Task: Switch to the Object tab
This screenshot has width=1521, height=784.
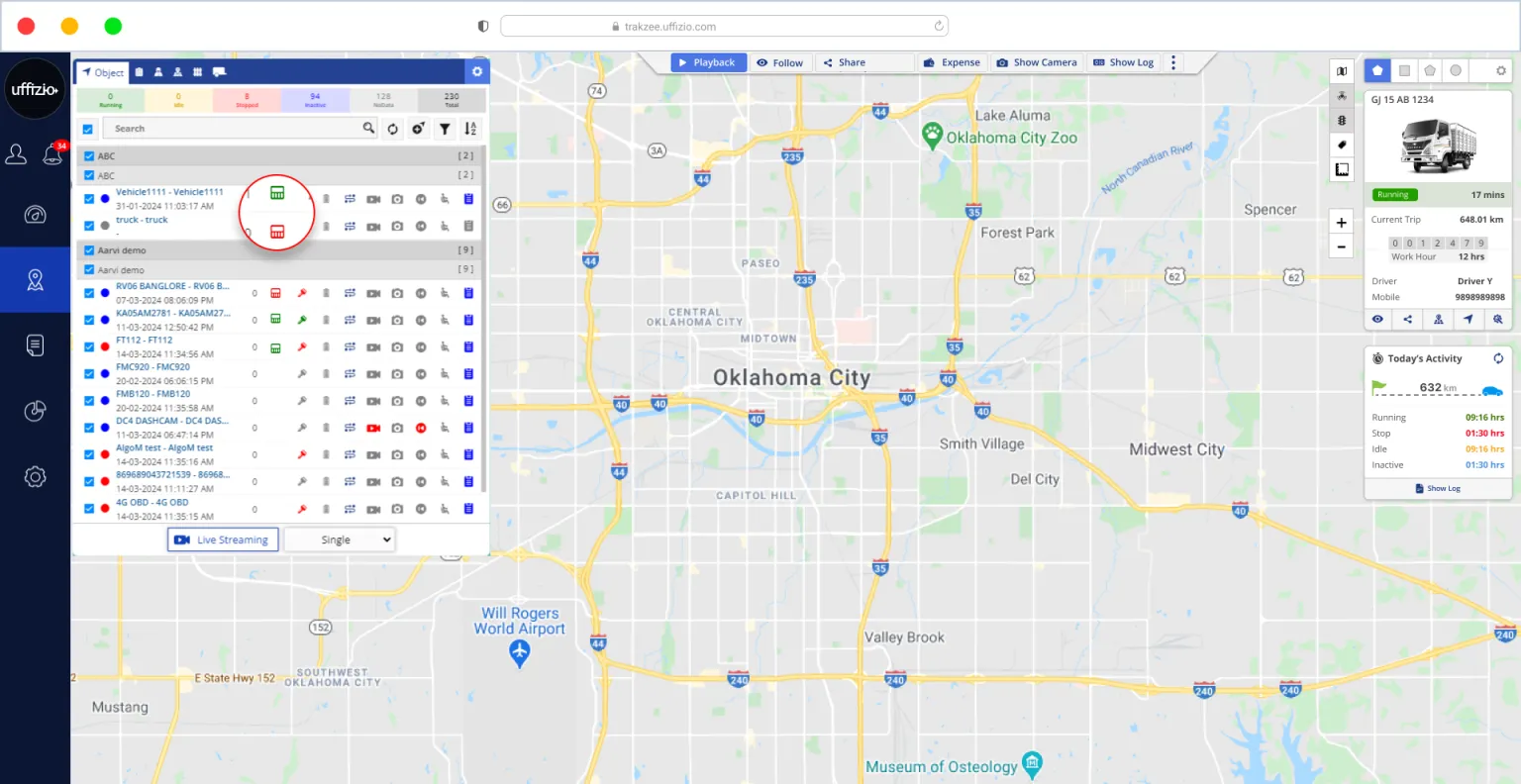Action: [103, 72]
